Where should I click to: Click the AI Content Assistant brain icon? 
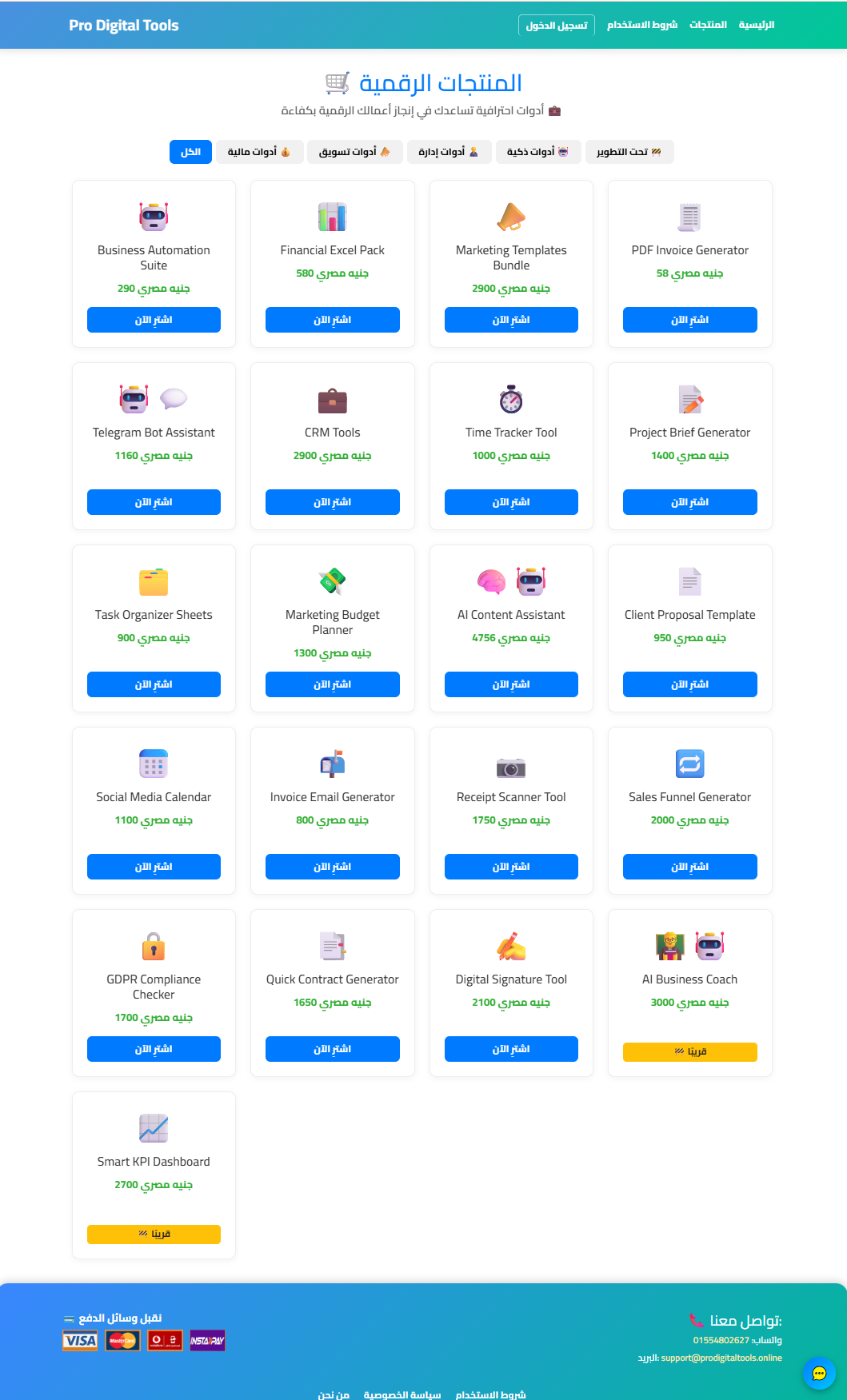tap(490, 581)
